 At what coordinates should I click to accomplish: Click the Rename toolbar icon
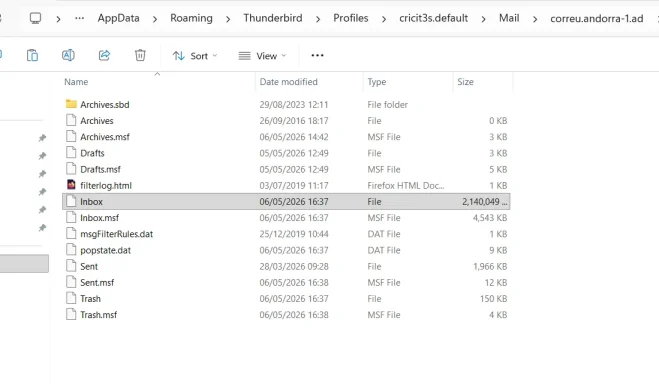pos(68,55)
